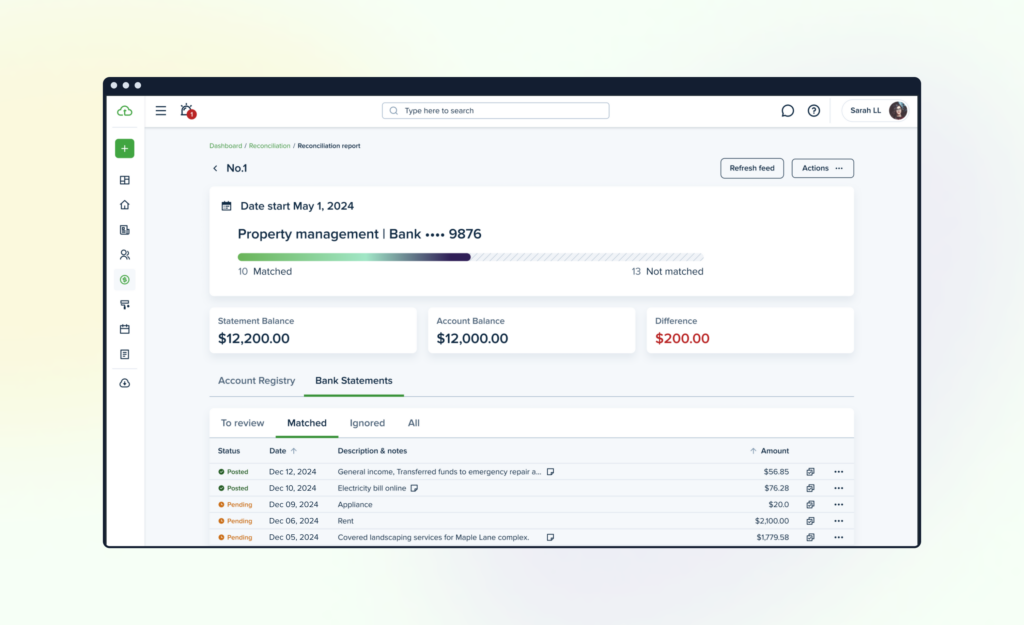Click the copy icon on the $56.85 row
The width and height of the screenshot is (1024, 625).
pyautogui.click(x=810, y=472)
